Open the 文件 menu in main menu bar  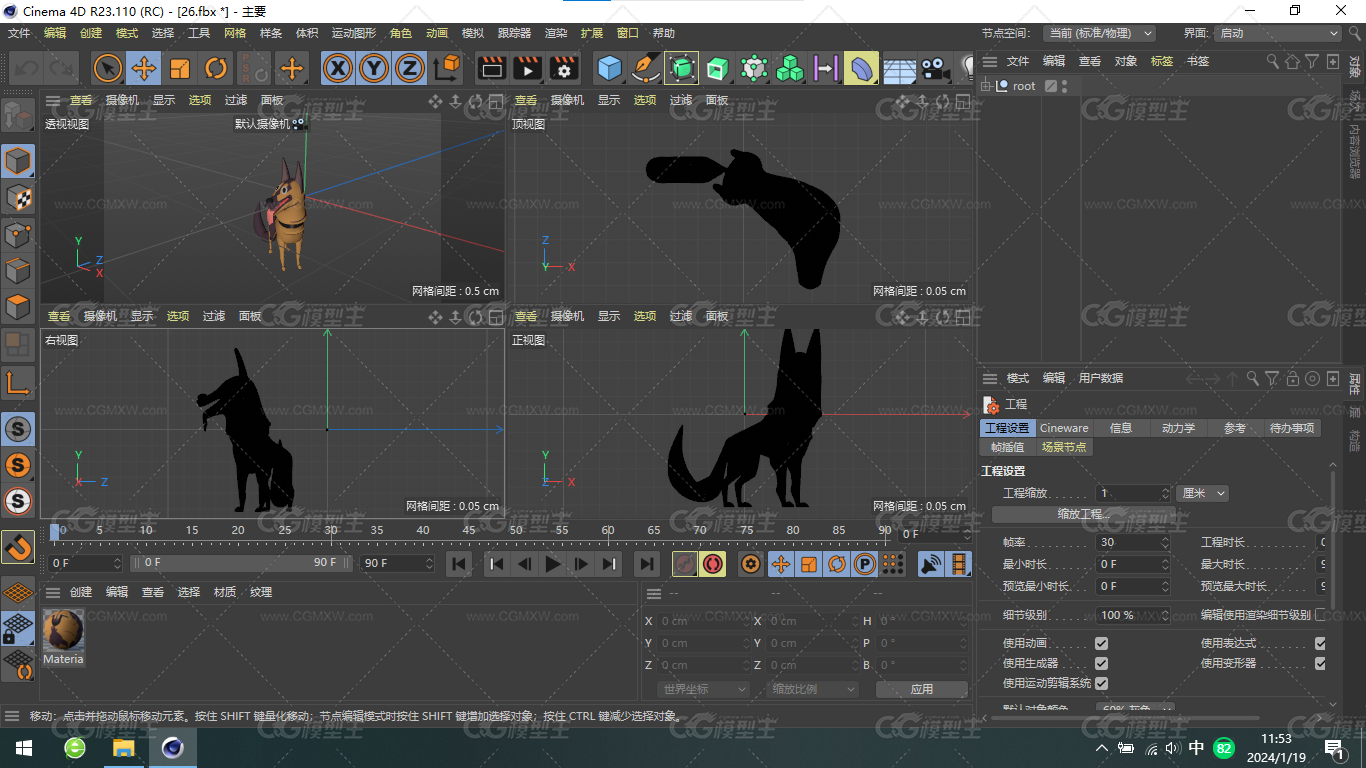pos(19,33)
